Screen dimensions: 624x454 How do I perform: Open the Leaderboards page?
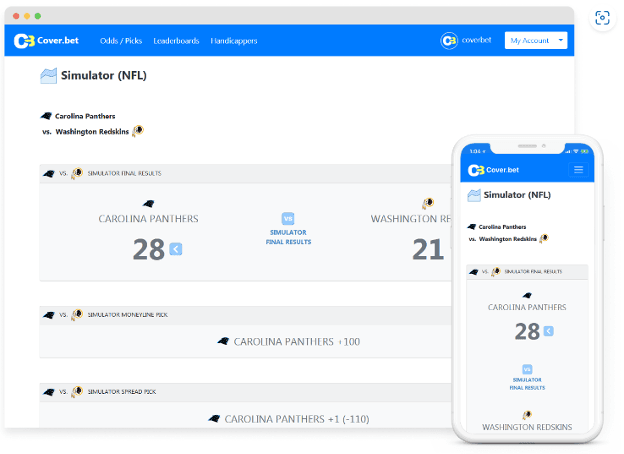coord(176,41)
